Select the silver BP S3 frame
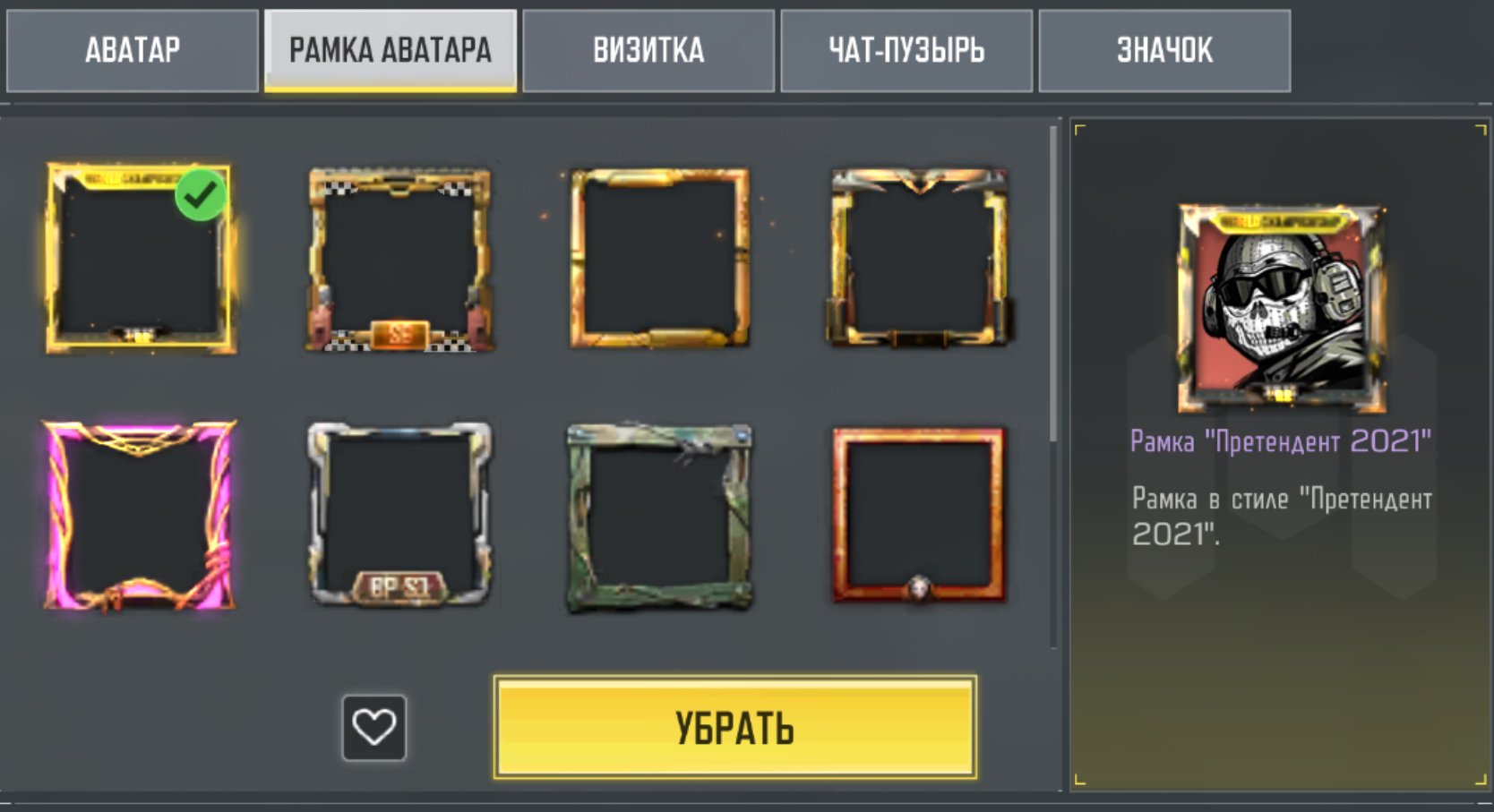This screenshot has width=1494, height=812. [399, 517]
